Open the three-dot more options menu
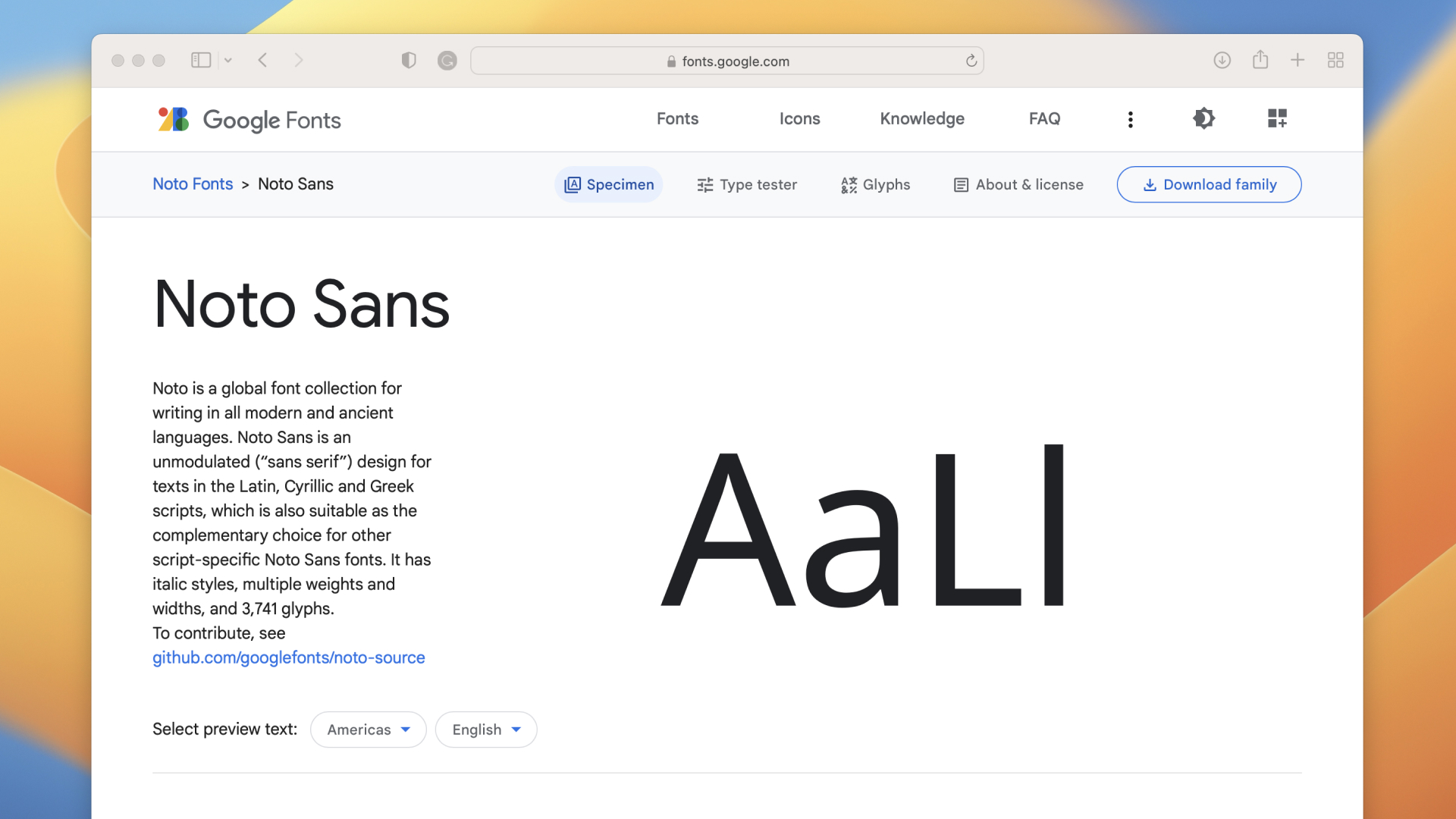 (1130, 119)
